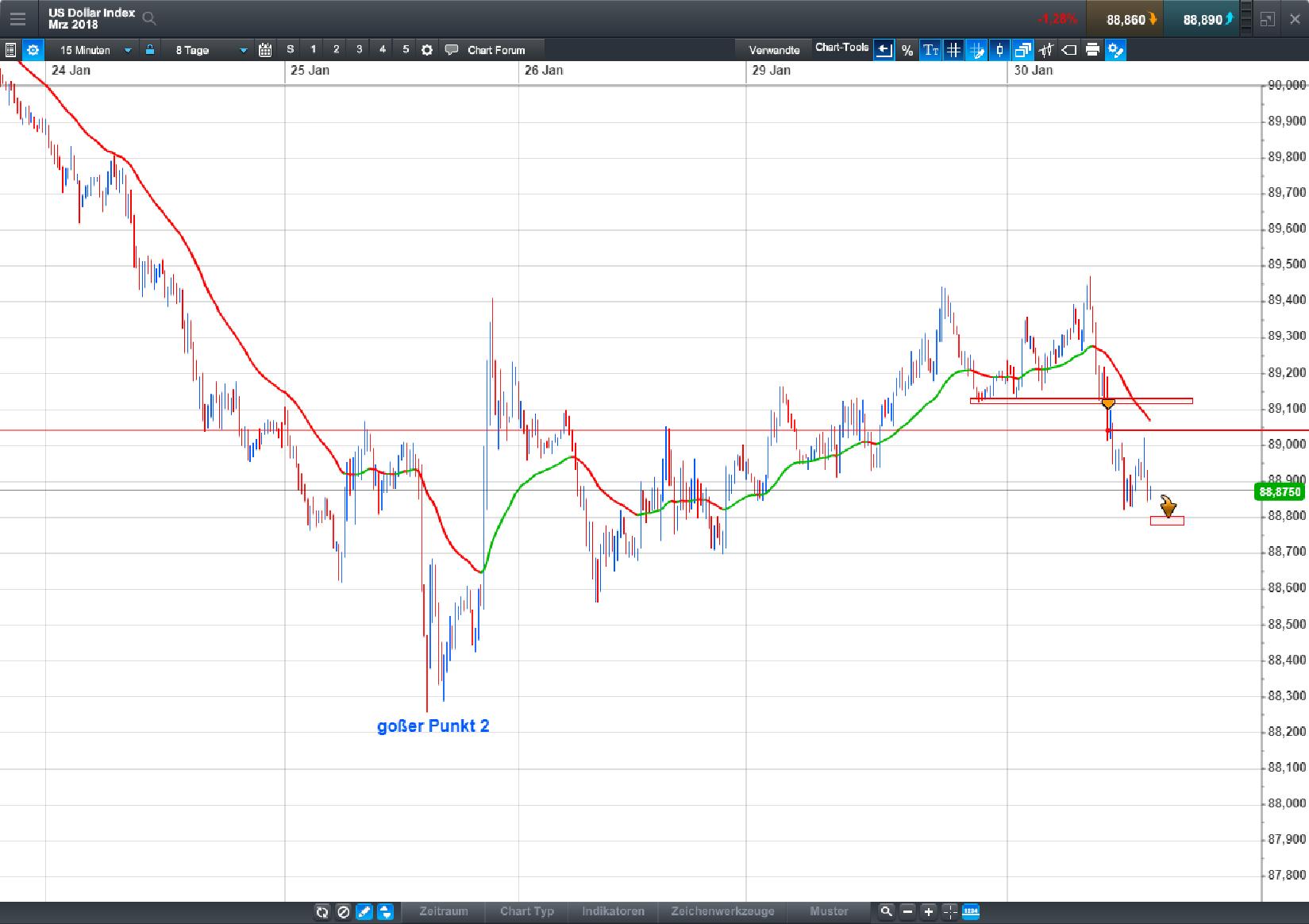Open the calendar date picker
Screen dimensions: 1309x924
(265, 50)
